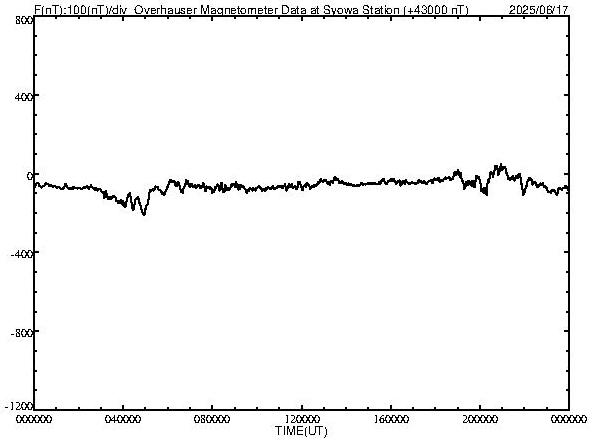Select the 120000 time tick label
Viewport: 592px width, 440px height.
(x=302, y=419)
